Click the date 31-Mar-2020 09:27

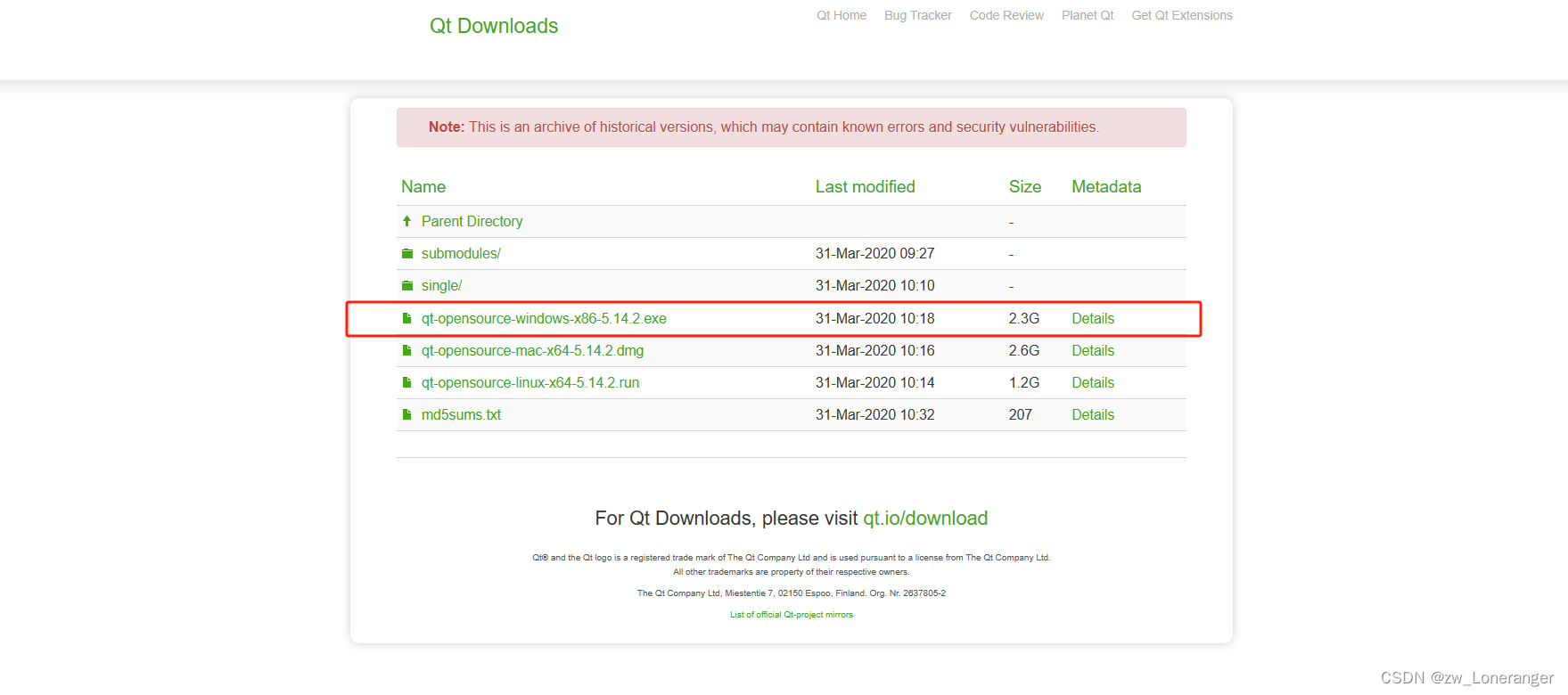tap(875, 254)
